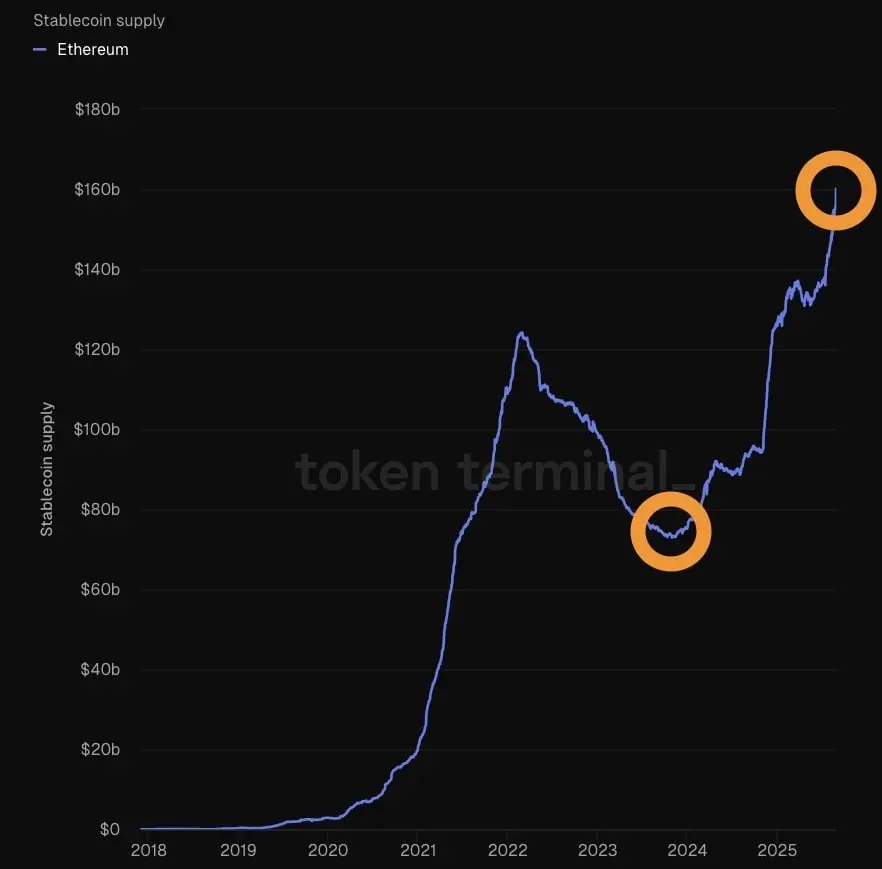Click the 2020 x-axis tick label
Viewport: 882px width, 869px height.
coord(328,850)
